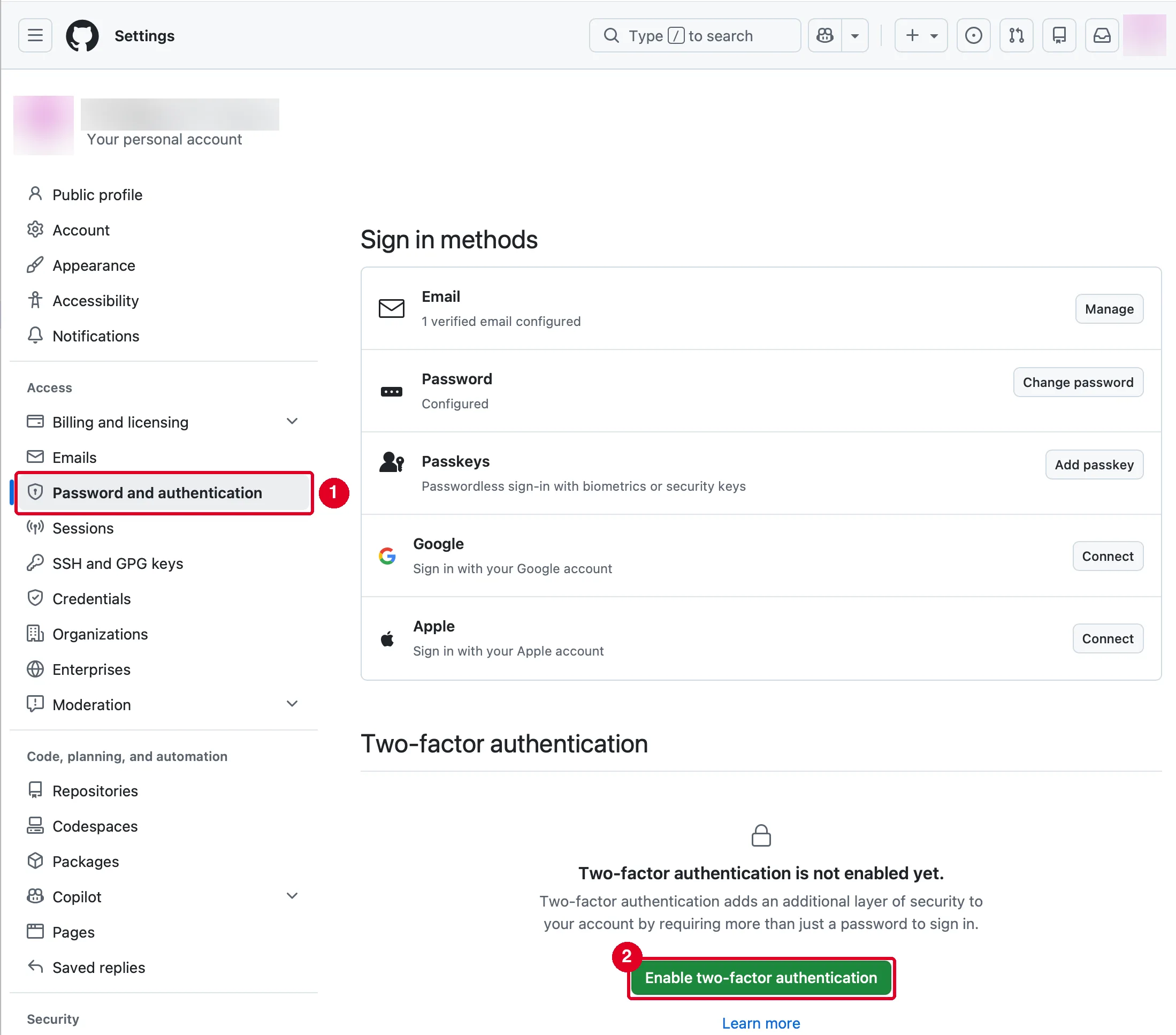Open Codespaces settings
Image resolution: width=1176 pixels, height=1035 pixels.
163,826
